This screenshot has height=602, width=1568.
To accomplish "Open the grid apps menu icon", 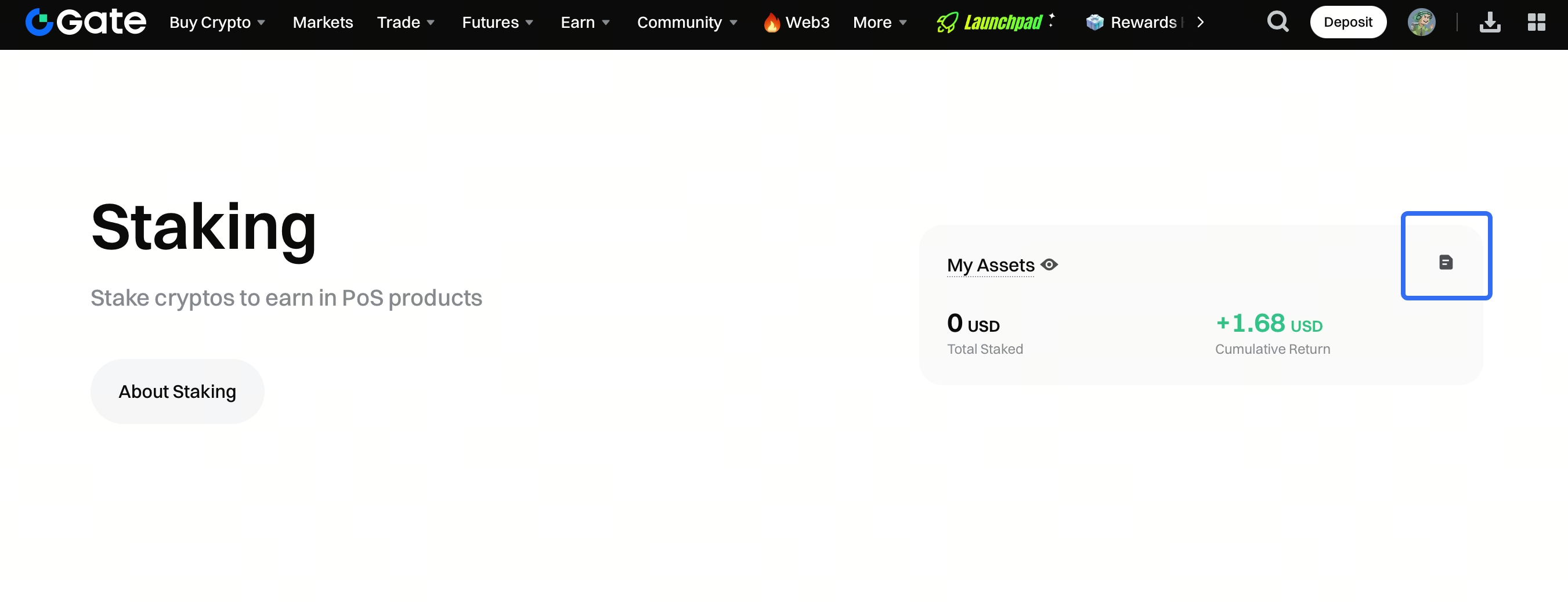I will click(1536, 23).
